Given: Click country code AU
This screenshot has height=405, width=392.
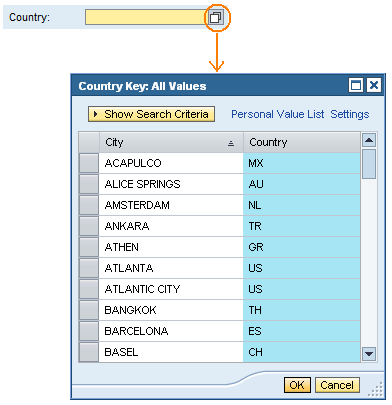Looking at the screenshot, I should pos(302,184).
